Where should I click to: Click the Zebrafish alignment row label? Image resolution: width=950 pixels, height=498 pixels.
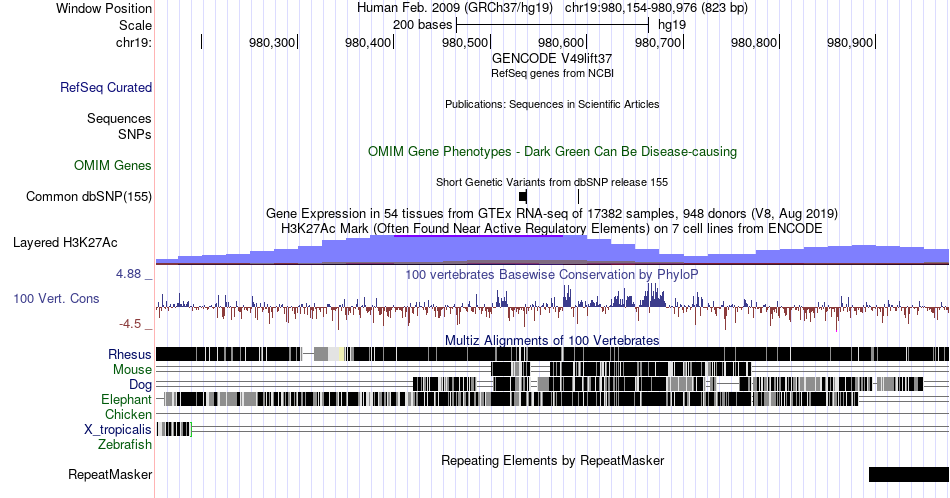click(125, 445)
